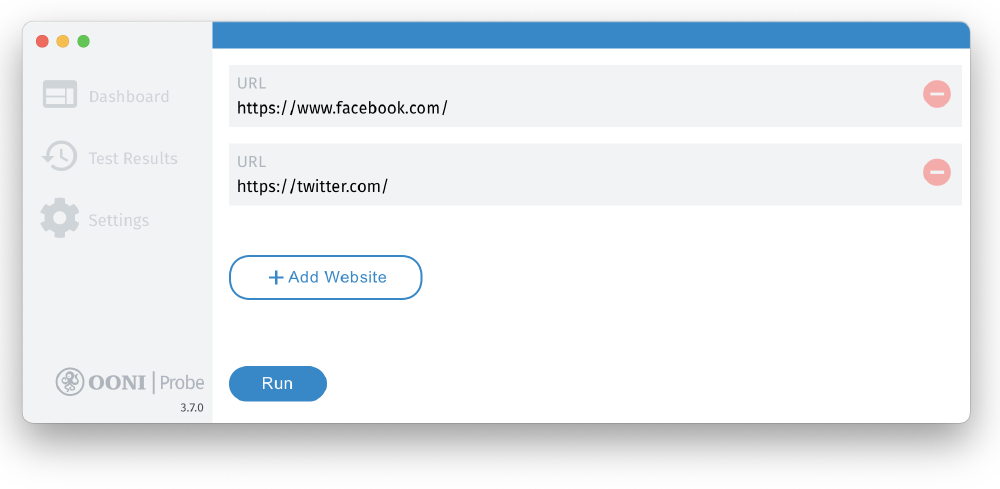Click the OONI octopus logo
This screenshot has height=489, width=1000.
[x=70, y=382]
